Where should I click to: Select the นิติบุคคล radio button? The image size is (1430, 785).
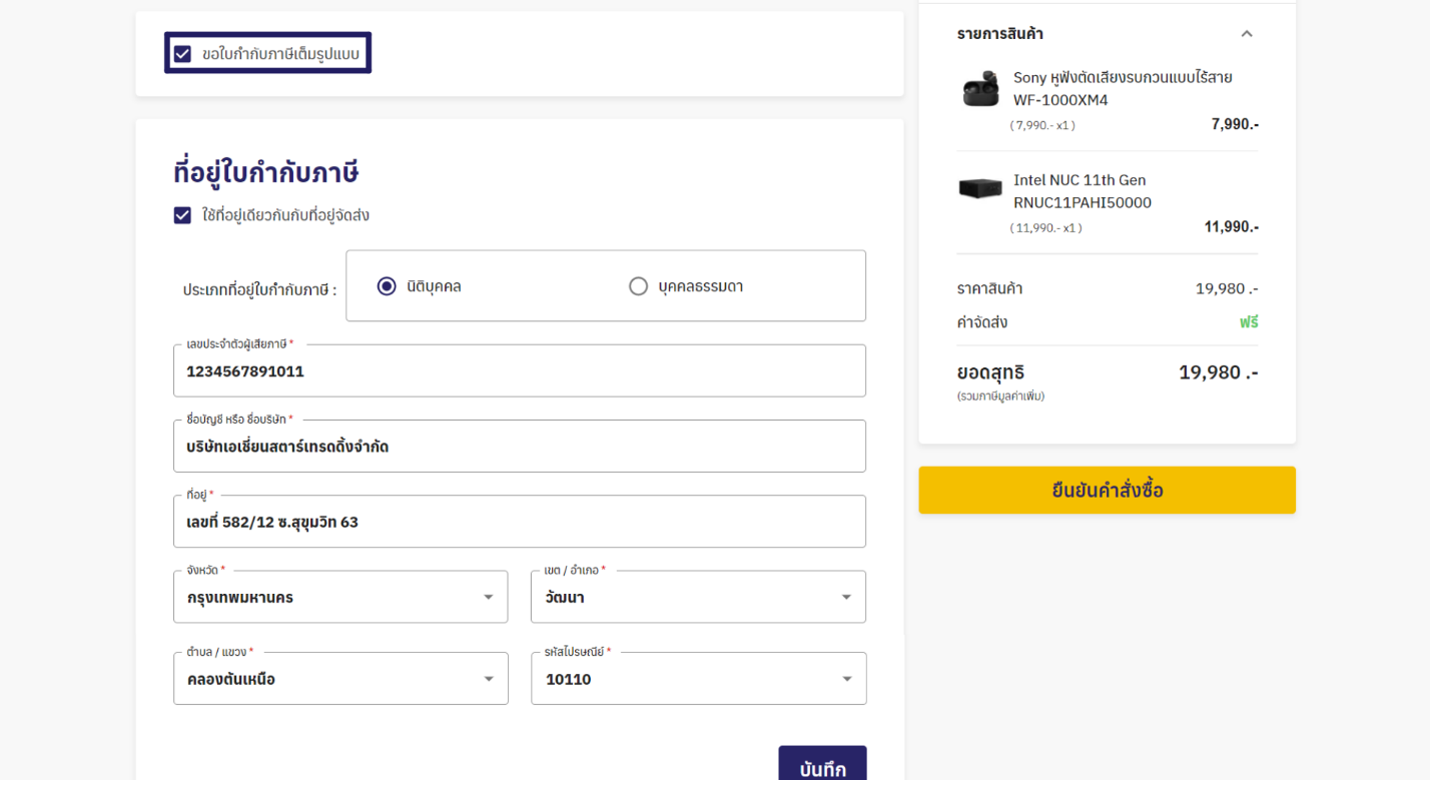(387, 286)
